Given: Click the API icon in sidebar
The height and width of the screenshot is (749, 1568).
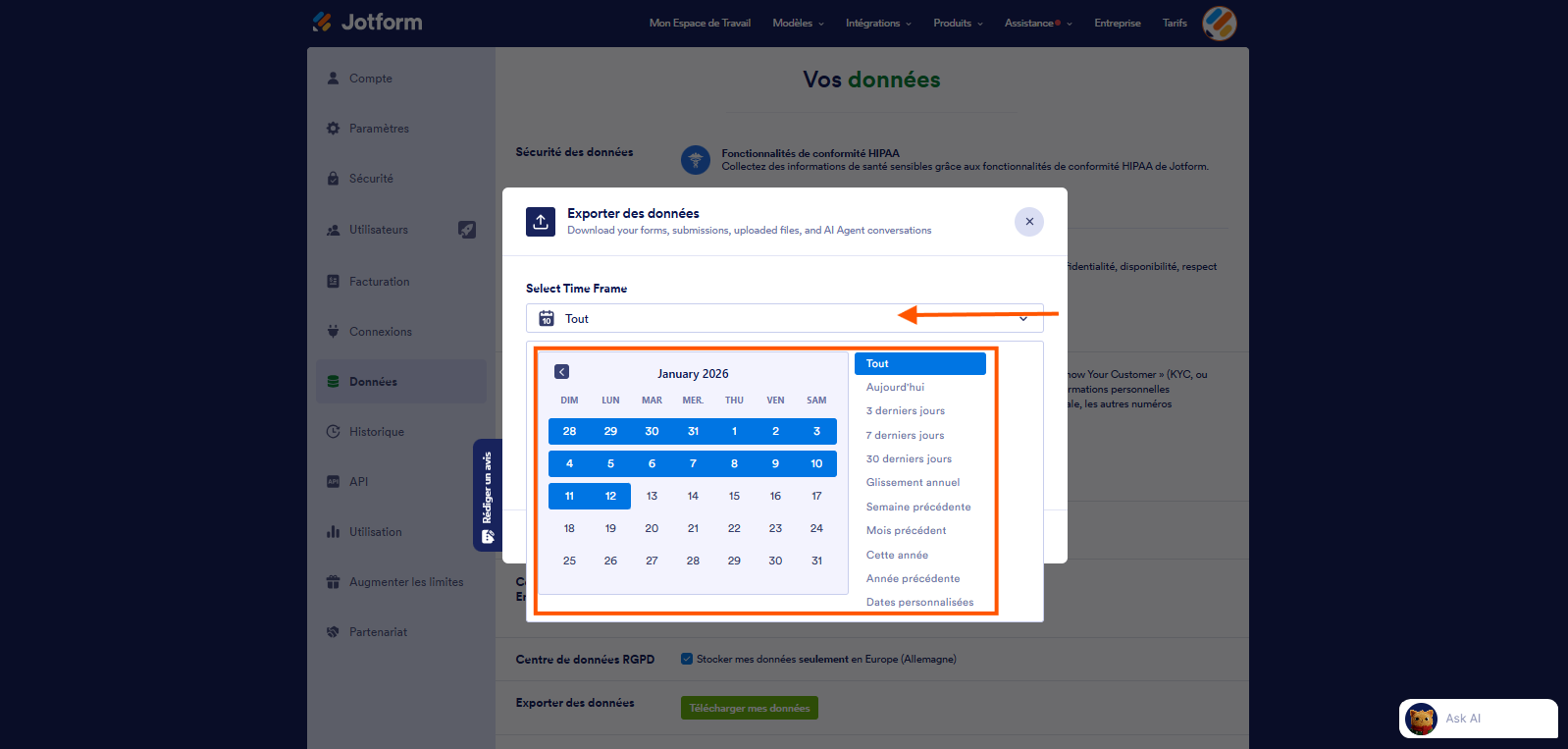Looking at the screenshot, I should pyautogui.click(x=333, y=481).
